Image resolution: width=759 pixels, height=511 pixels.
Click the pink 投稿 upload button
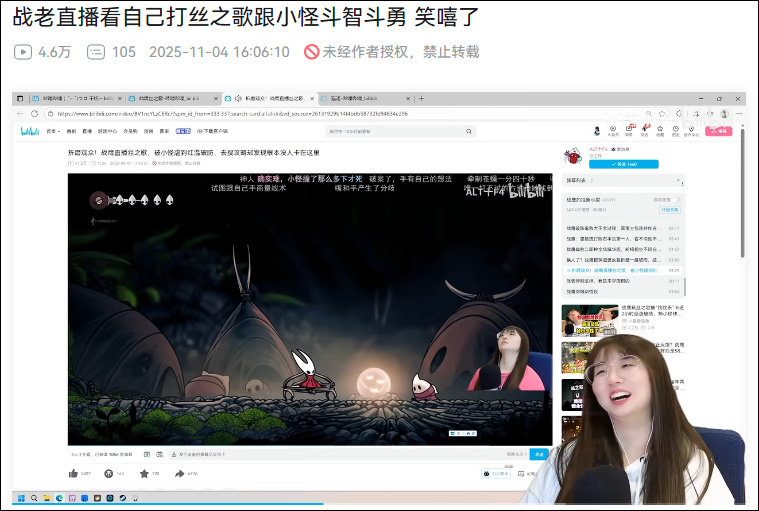pyautogui.click(x=718, y=131)
